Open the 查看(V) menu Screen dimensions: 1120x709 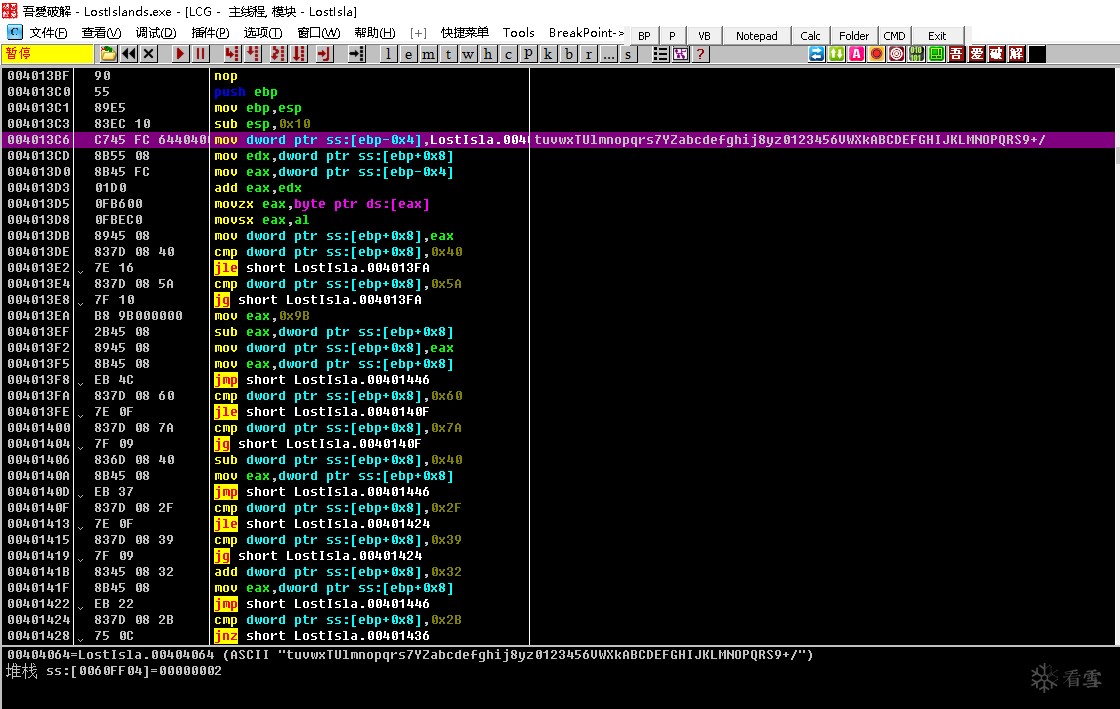click(101, 33)
